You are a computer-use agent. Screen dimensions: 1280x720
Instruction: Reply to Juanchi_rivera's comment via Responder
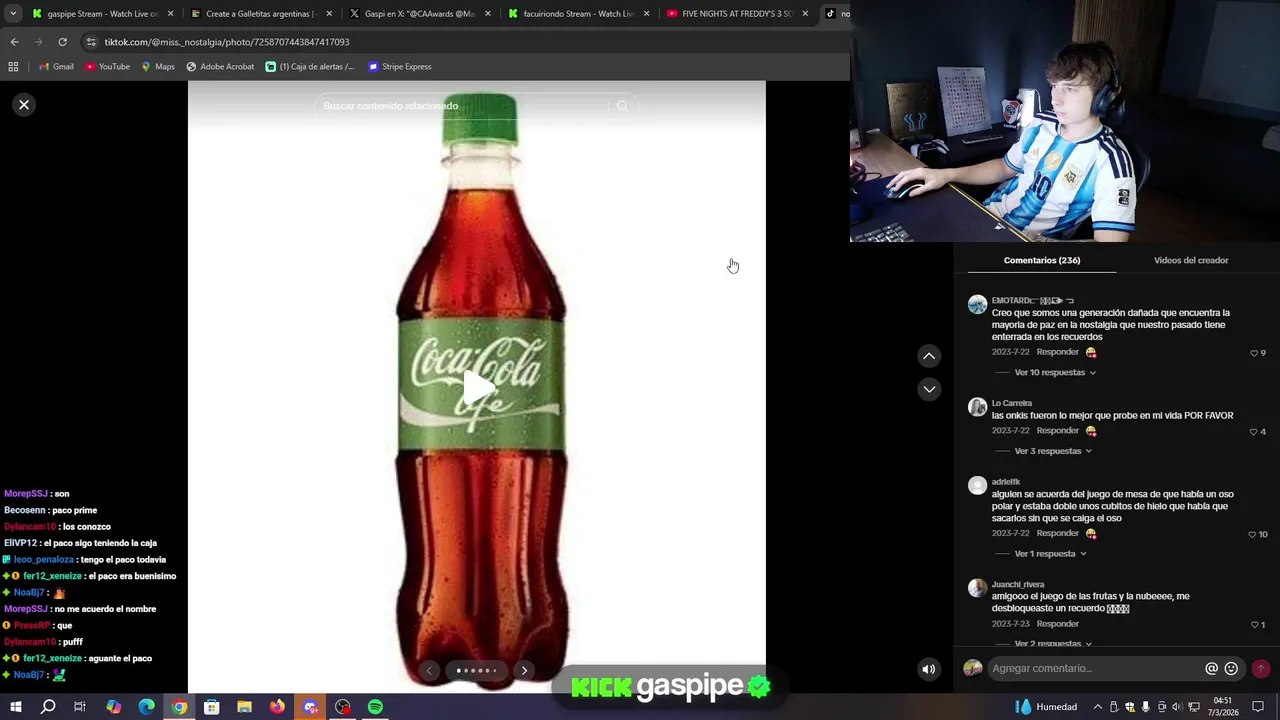point(1057,624)
